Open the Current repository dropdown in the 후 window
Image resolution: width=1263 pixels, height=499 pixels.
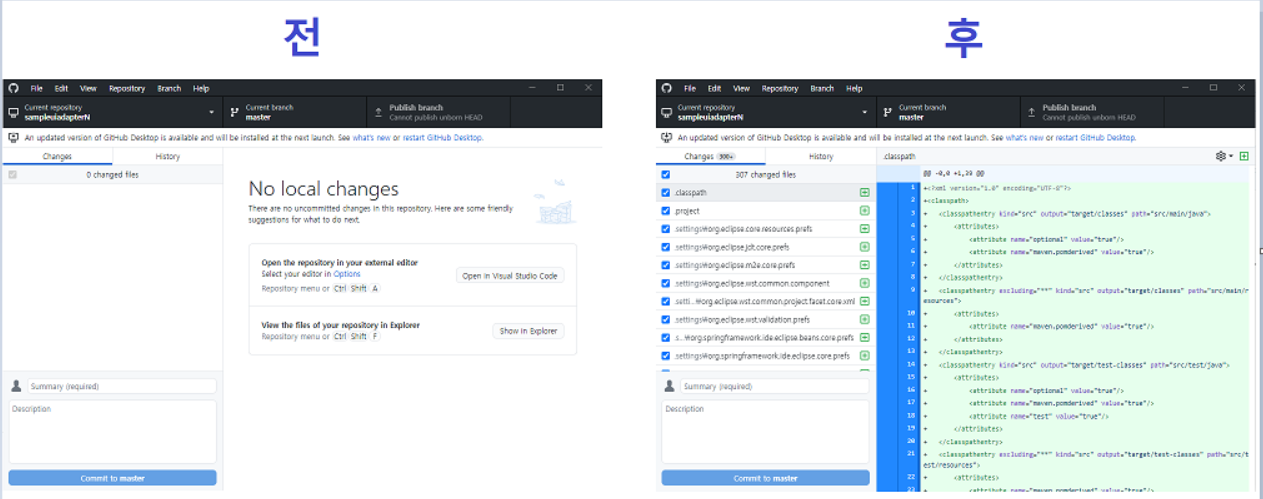(766, 112)
